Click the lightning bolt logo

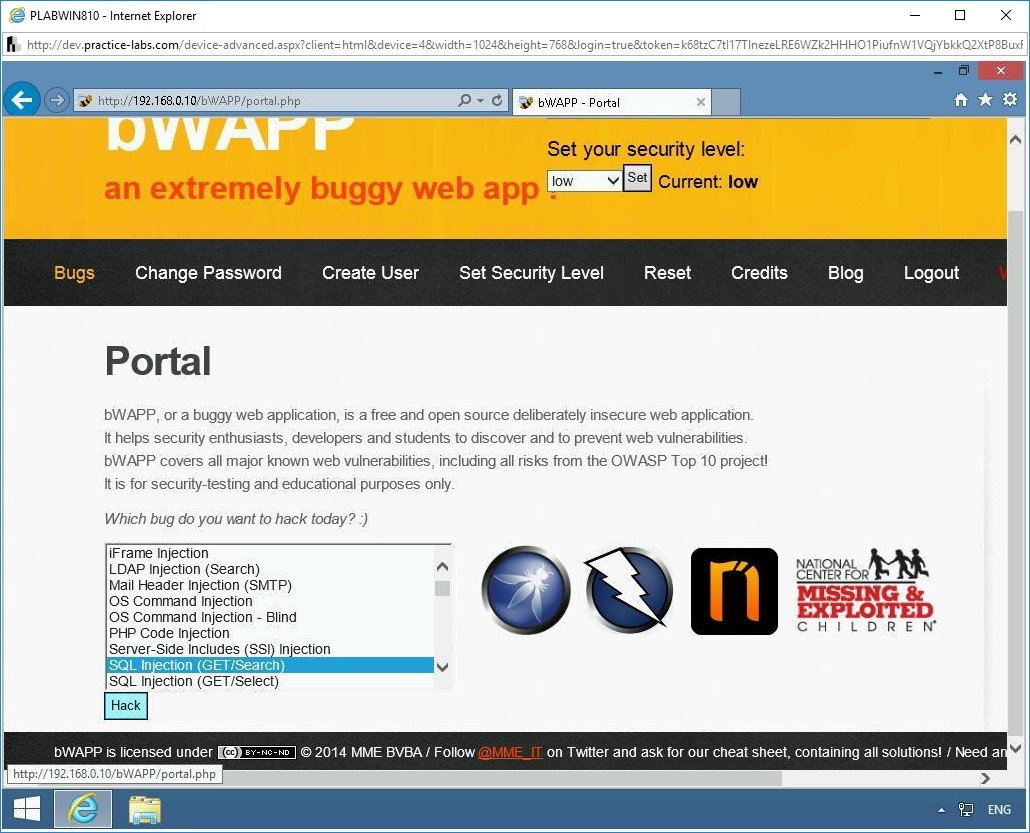[x=628, y=591]
